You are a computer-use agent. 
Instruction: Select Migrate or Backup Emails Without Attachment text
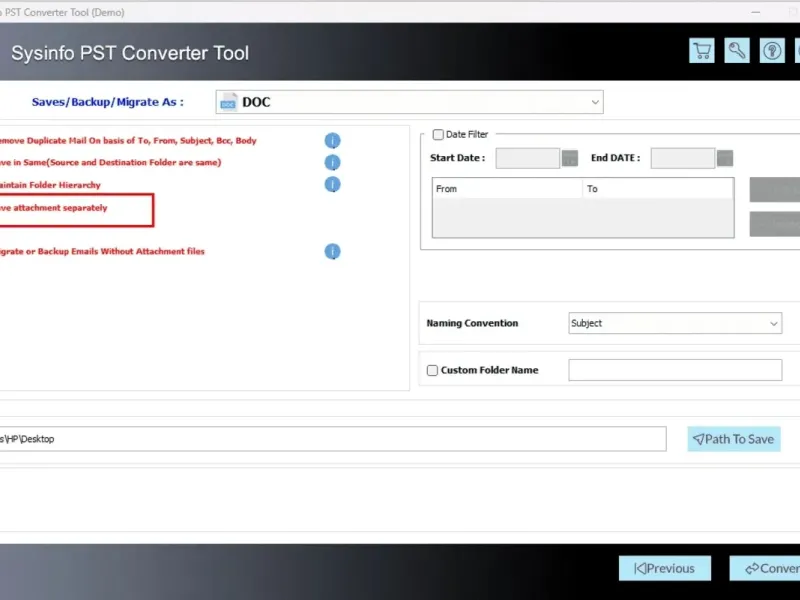tap(102, 252)
